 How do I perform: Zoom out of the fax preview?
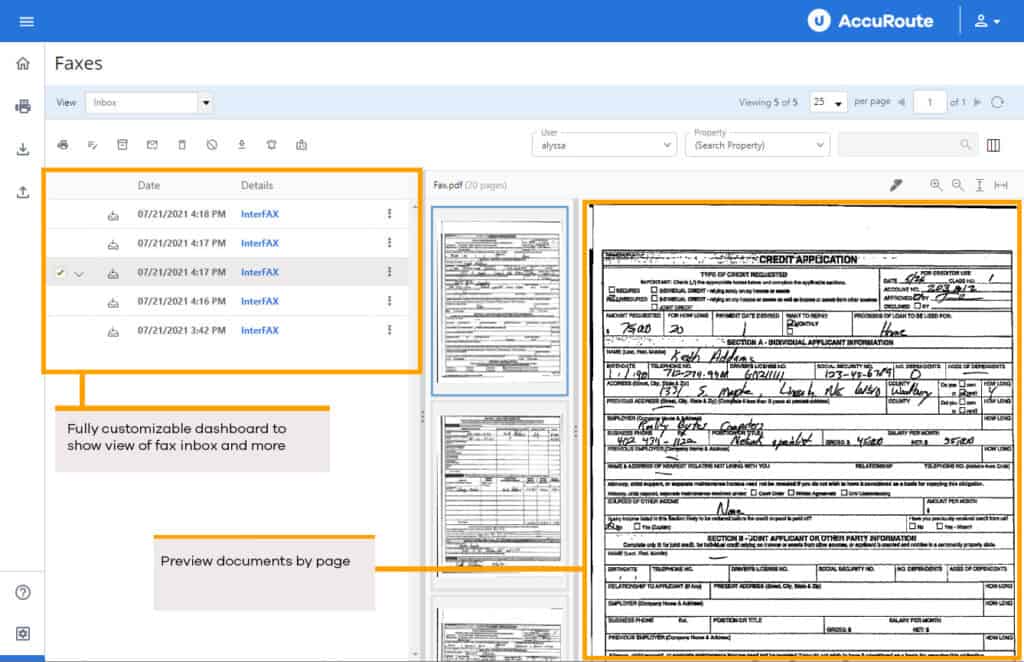point(958,185)
